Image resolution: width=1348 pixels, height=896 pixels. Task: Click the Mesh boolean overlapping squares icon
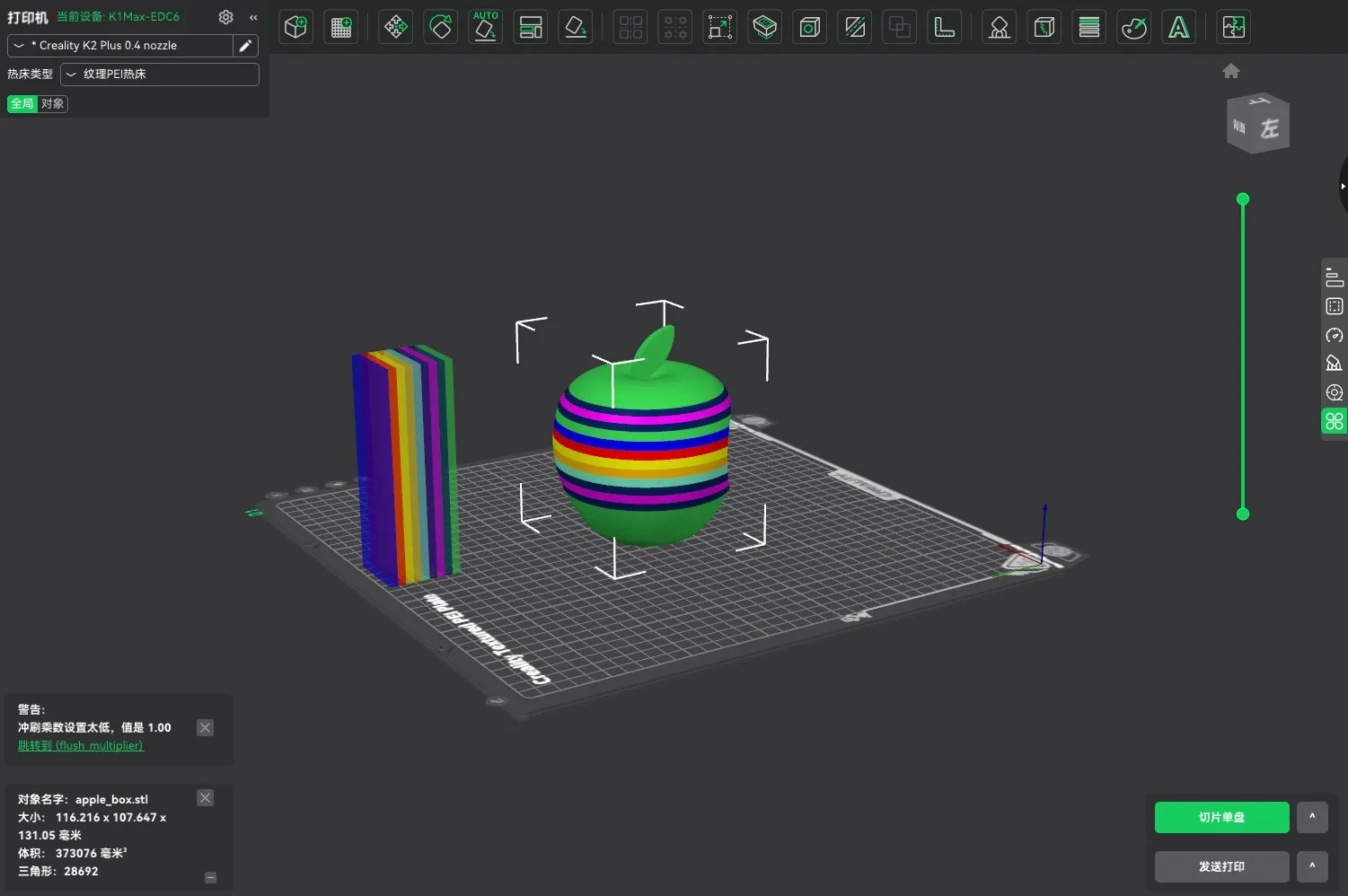pyautogui.click(x=900, y=27)
